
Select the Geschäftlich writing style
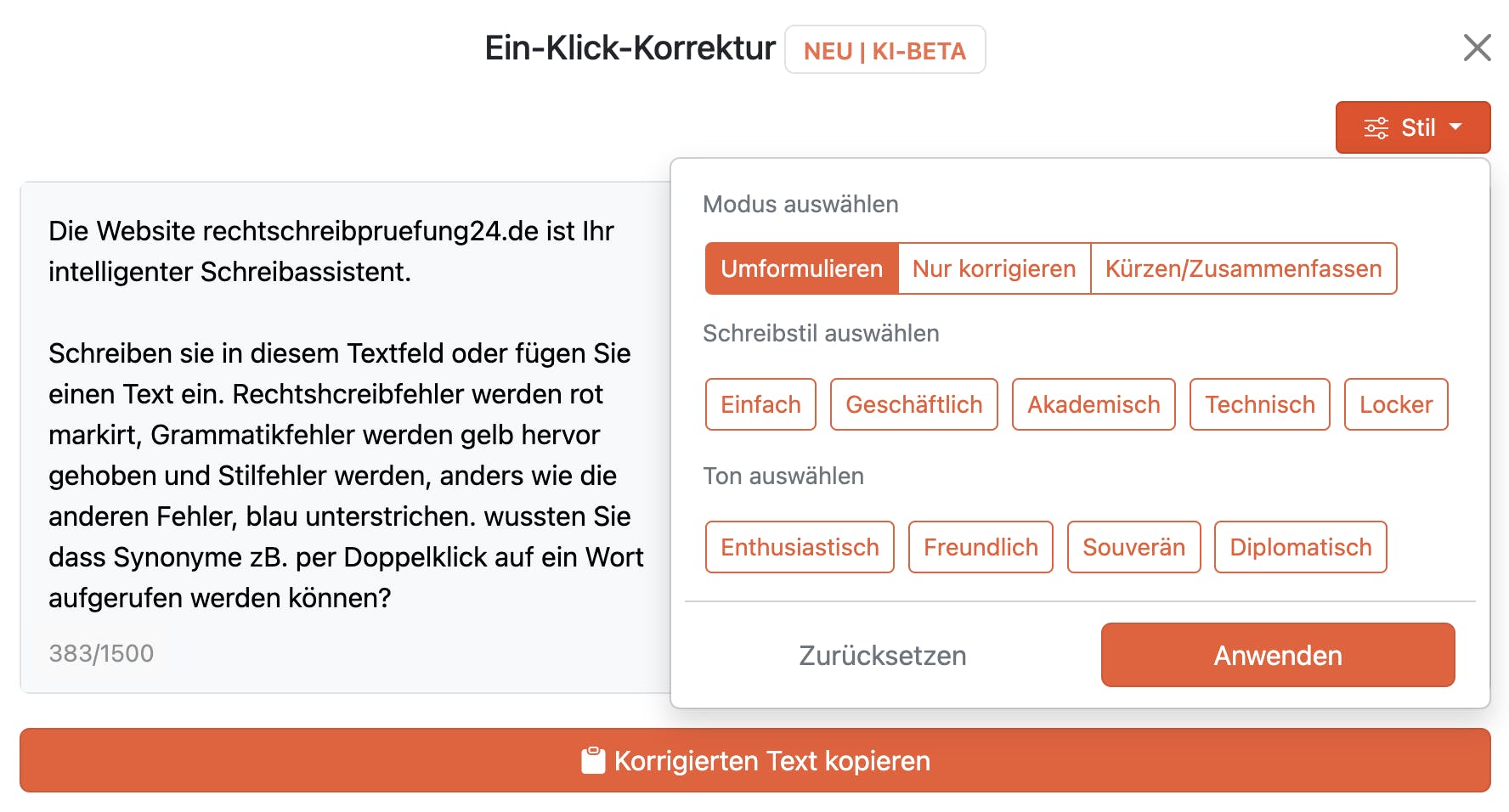913,404
